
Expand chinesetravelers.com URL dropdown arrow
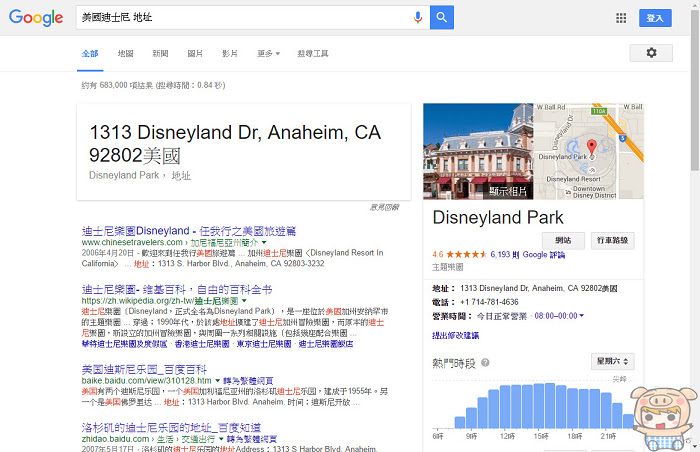[264, 242]
